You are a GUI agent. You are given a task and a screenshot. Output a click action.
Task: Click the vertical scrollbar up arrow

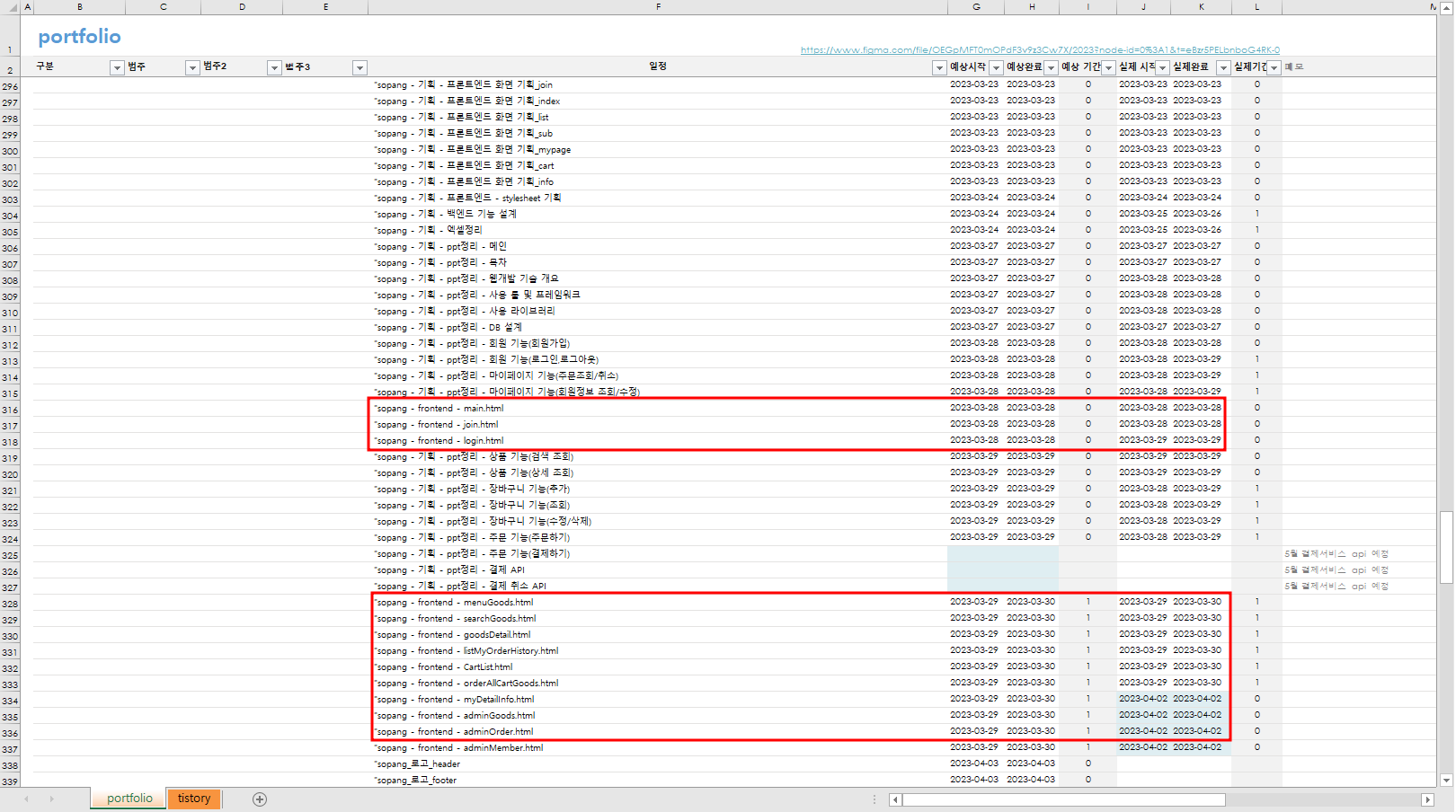pyautogui.click(x=1446, y=7)
